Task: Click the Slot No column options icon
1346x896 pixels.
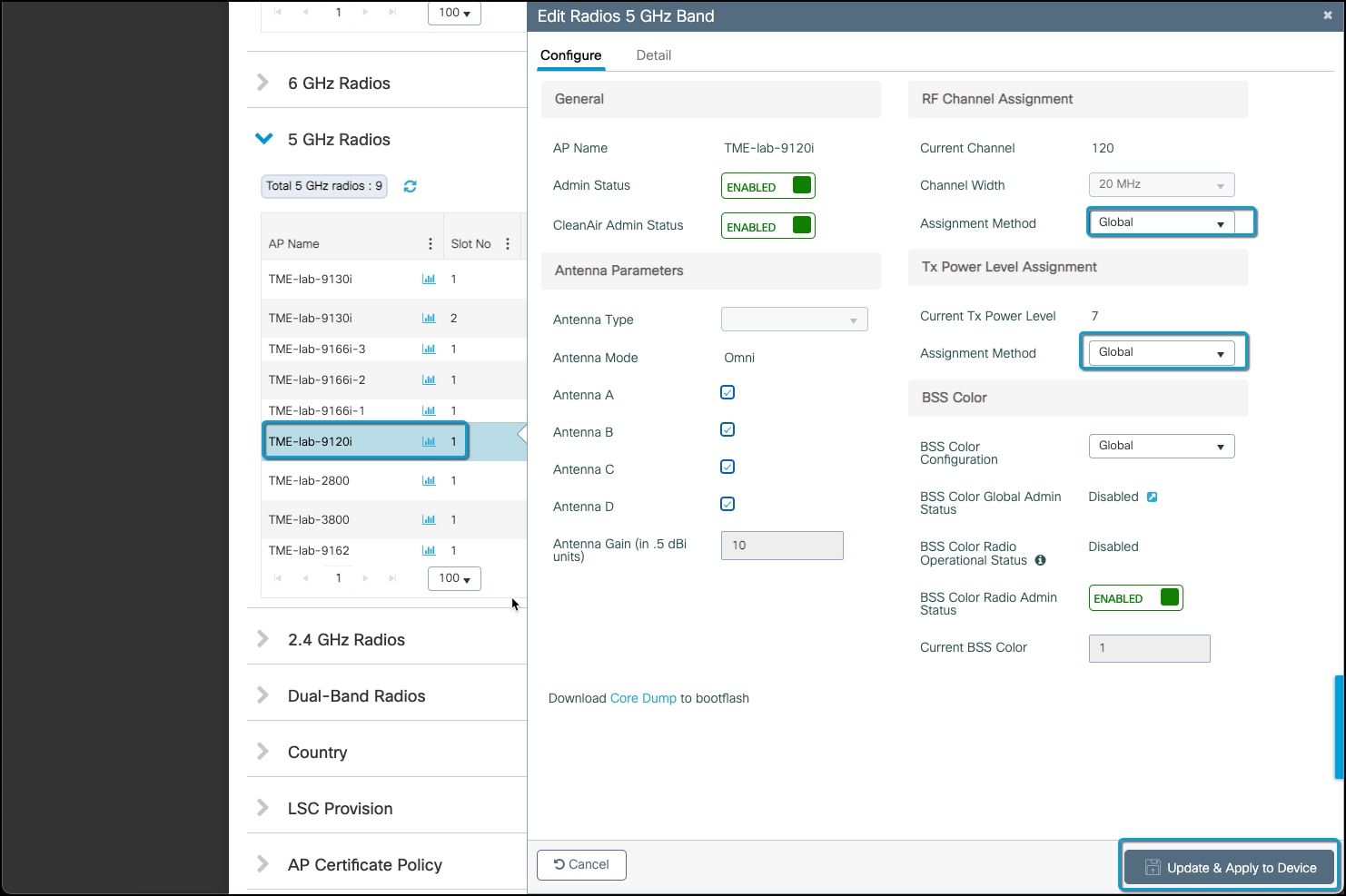Action: click(508, 243)
